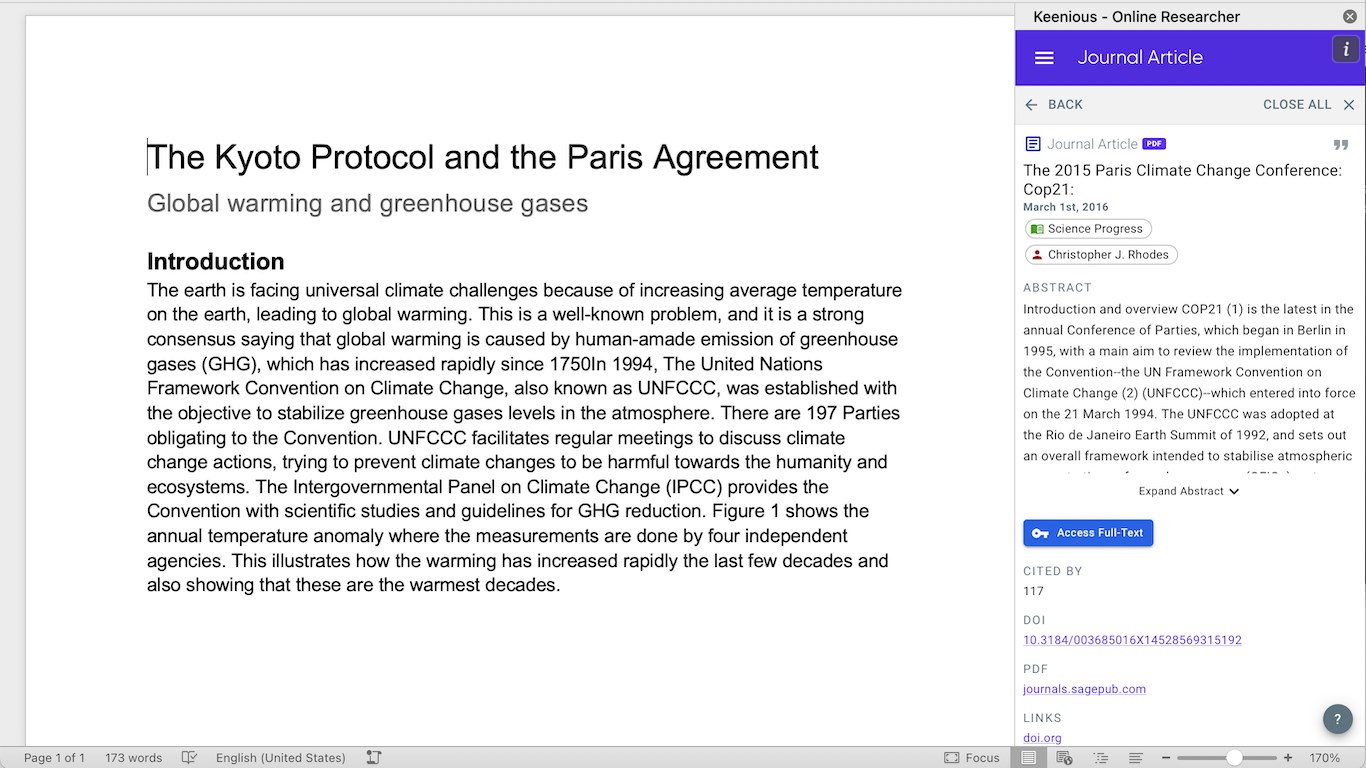1366x768 pixels.
Task: Select Print Layout view
Action: [1028, 758]
